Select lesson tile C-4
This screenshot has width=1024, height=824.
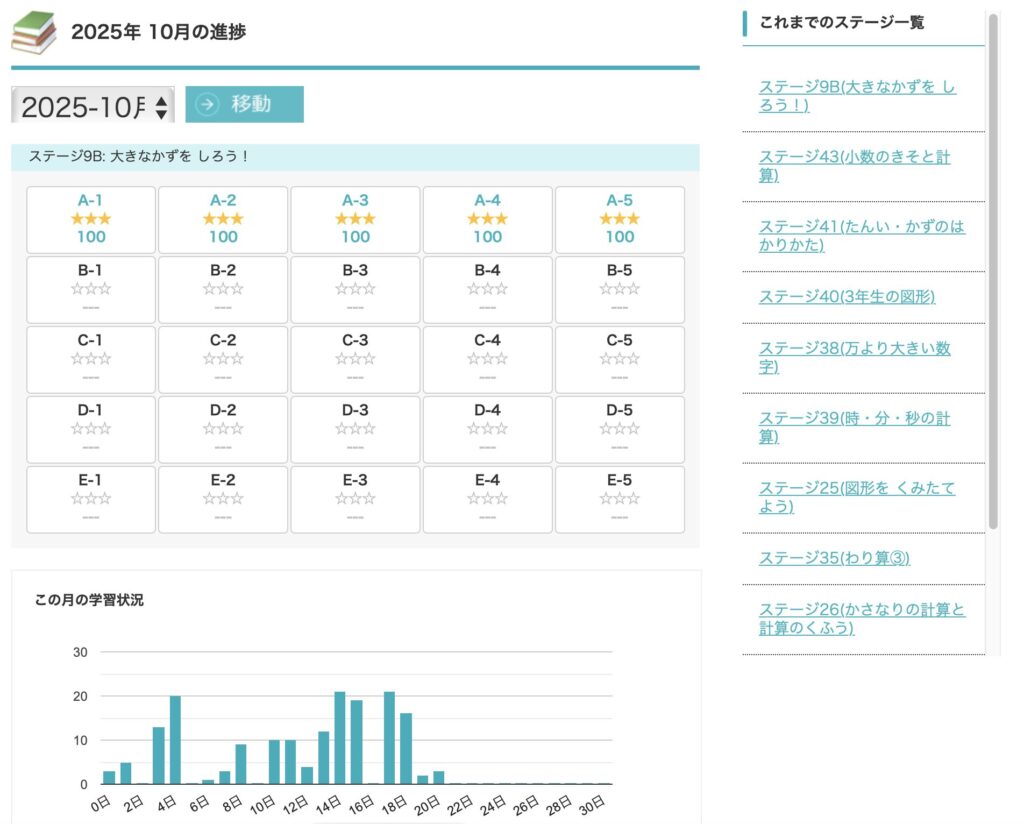point(487,359)
